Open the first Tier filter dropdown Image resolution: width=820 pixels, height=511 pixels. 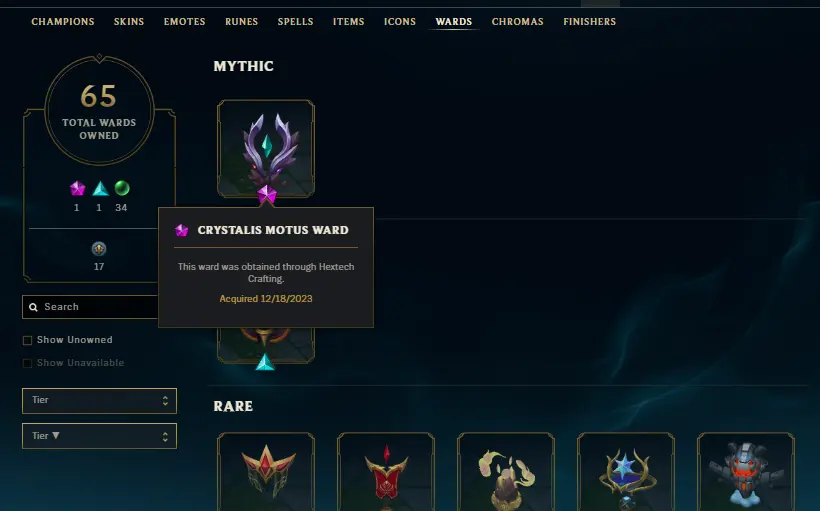[x=99, y=401]
